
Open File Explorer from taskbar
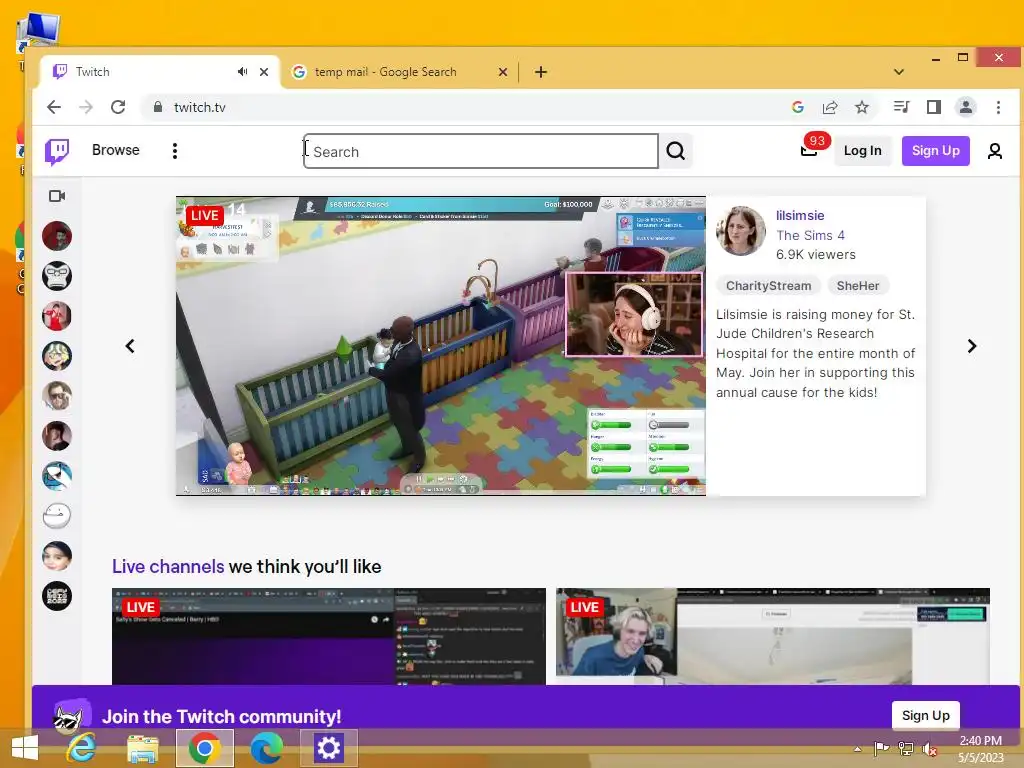[x=142, y=748]
